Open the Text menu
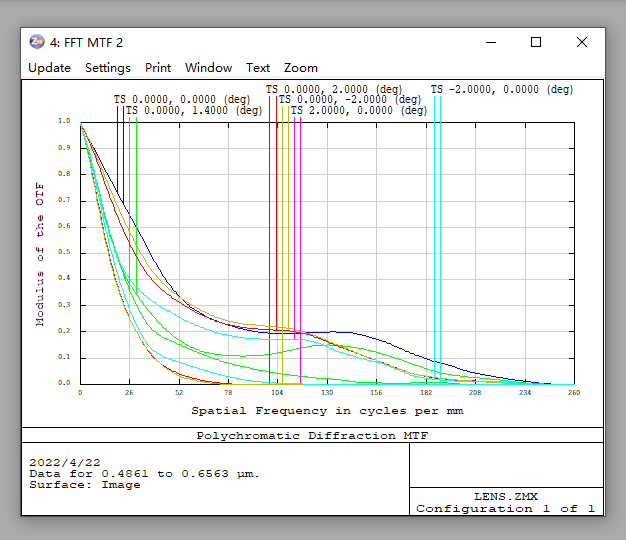626x540 pixels. click(x=258, y=68)
